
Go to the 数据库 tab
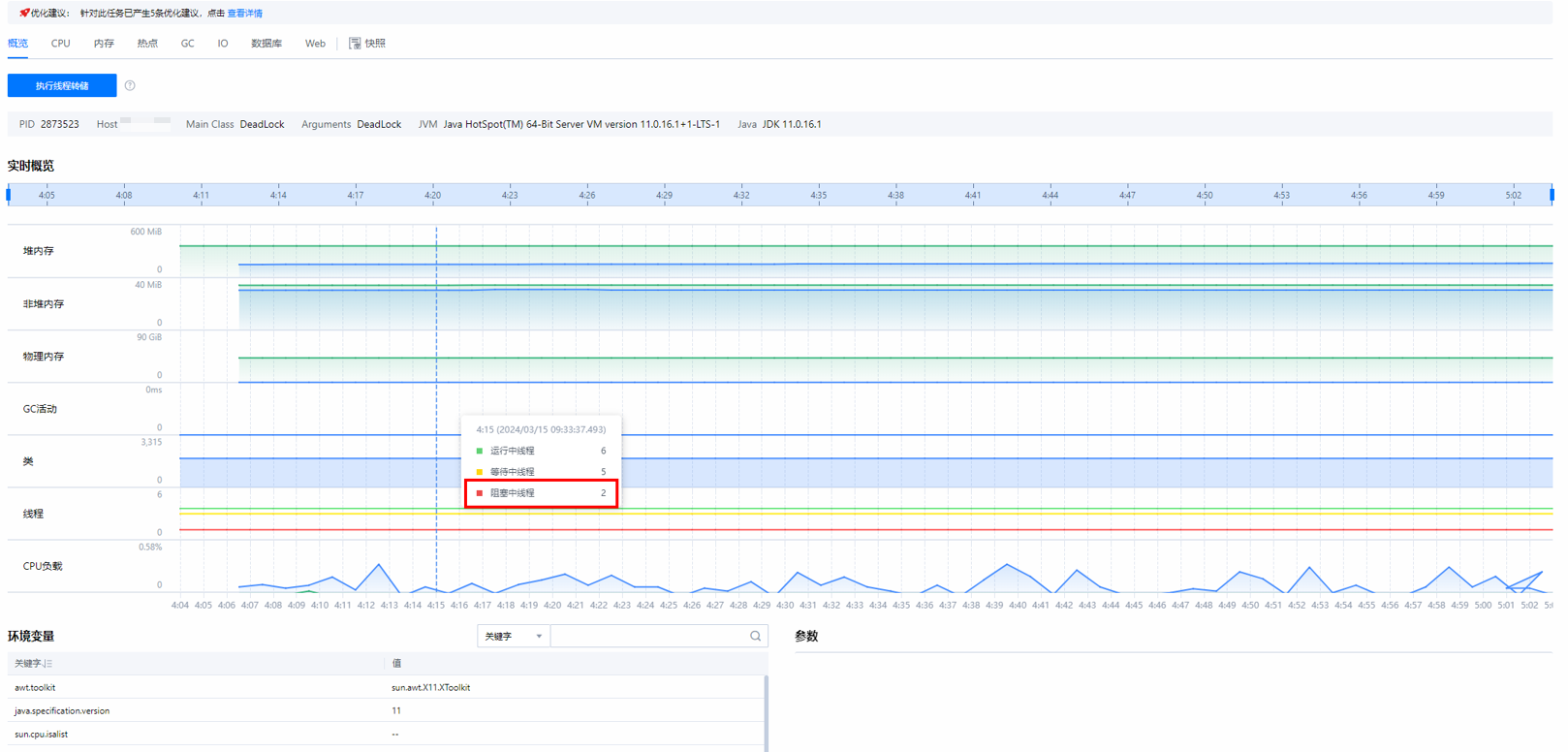(267, 44)
